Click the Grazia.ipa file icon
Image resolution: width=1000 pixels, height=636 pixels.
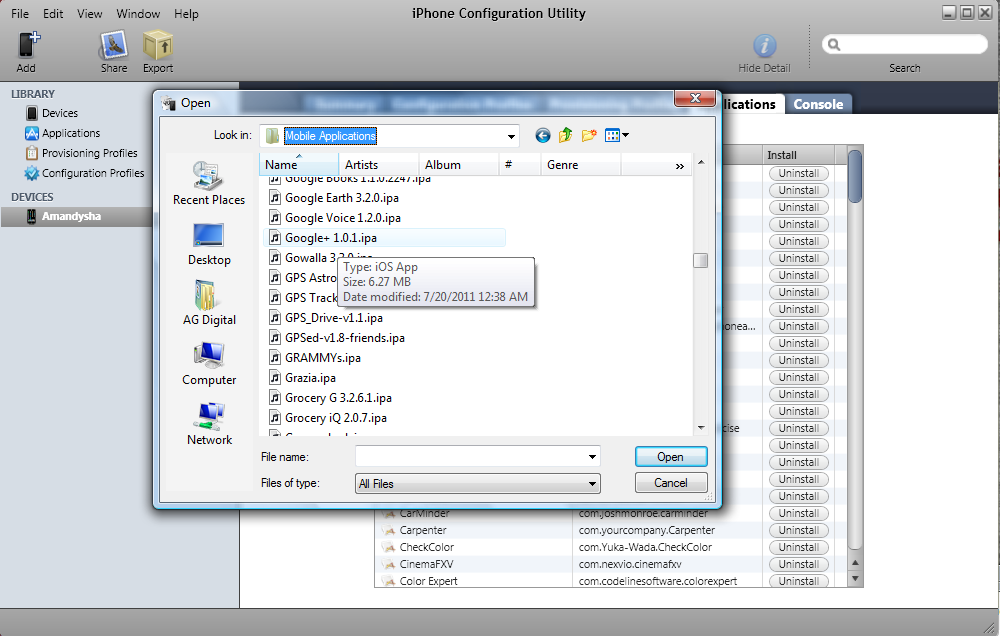(x=274, y=378)
